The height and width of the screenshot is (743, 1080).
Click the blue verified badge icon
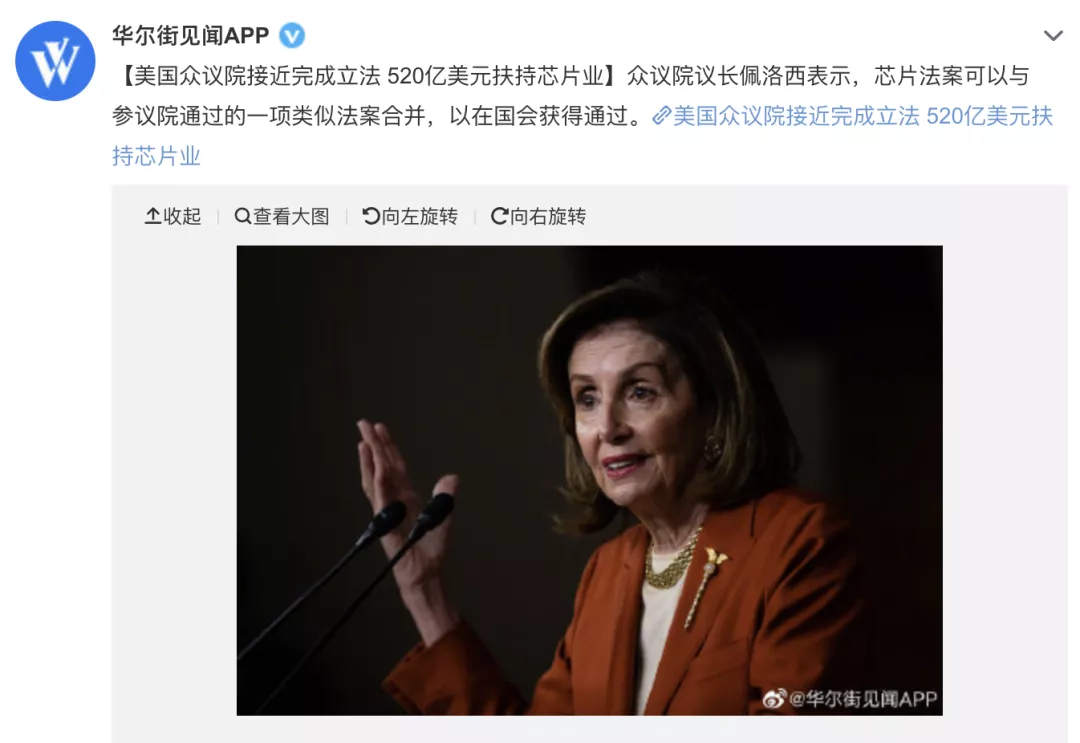click(x=292, y=35)
